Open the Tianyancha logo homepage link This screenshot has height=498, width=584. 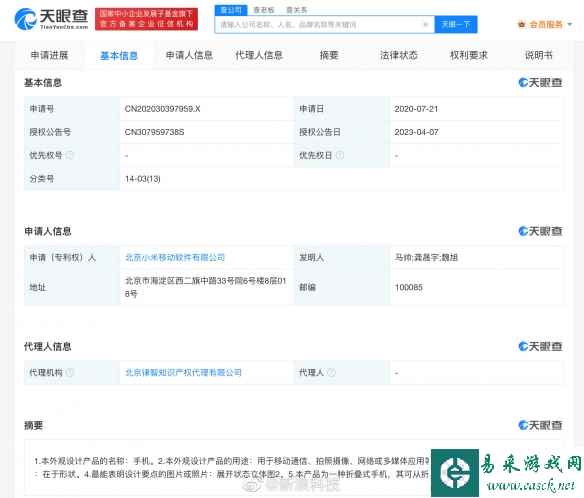coord(51,19)
